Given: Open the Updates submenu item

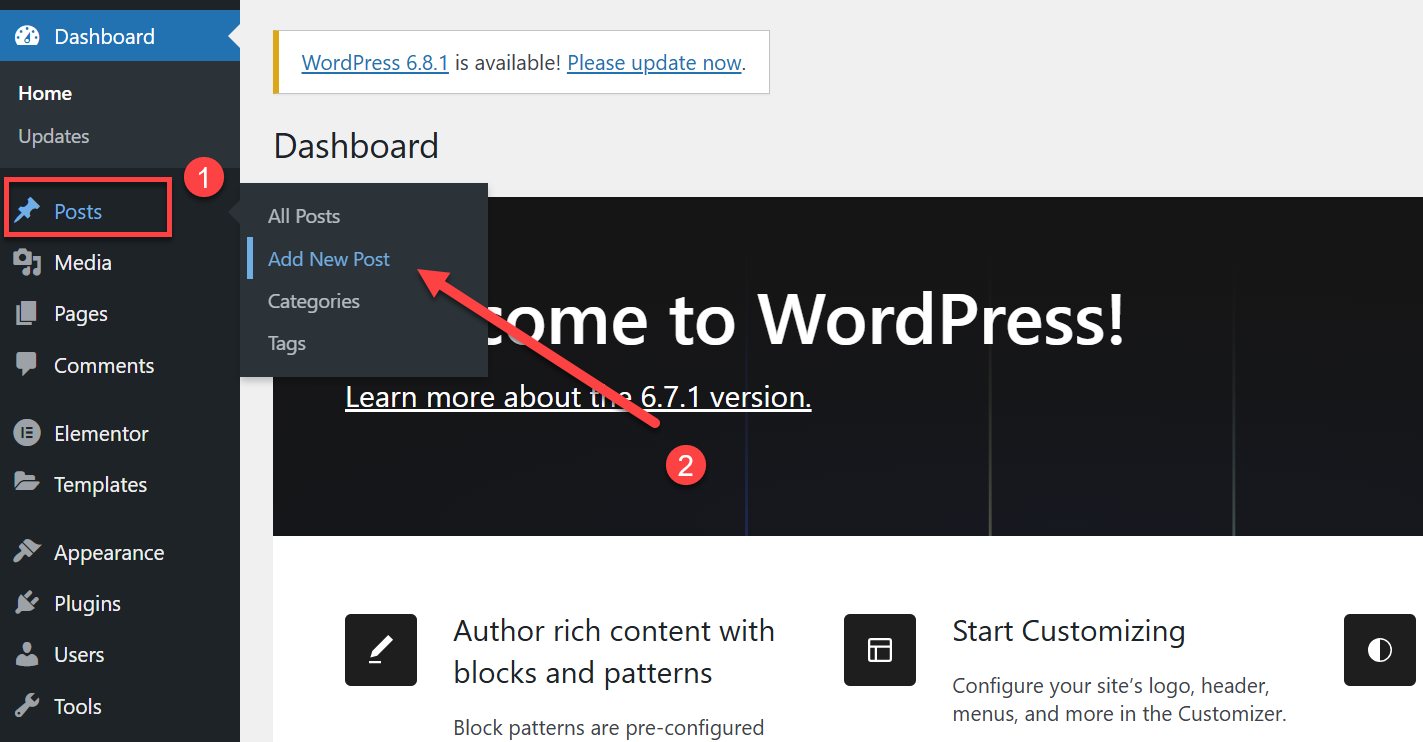Looking at the screenshot, I should pyautogui.click(x=54, y=136).
